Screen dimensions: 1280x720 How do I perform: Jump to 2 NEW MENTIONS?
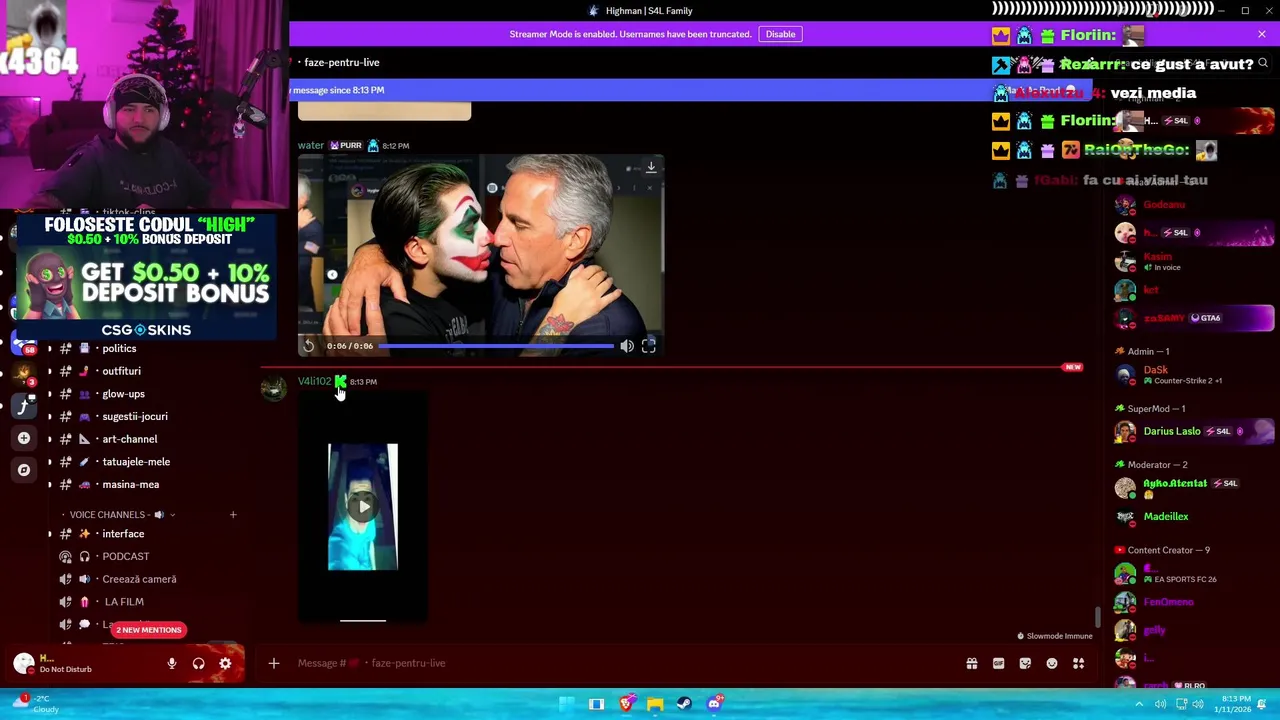click(x=148, y=630)
